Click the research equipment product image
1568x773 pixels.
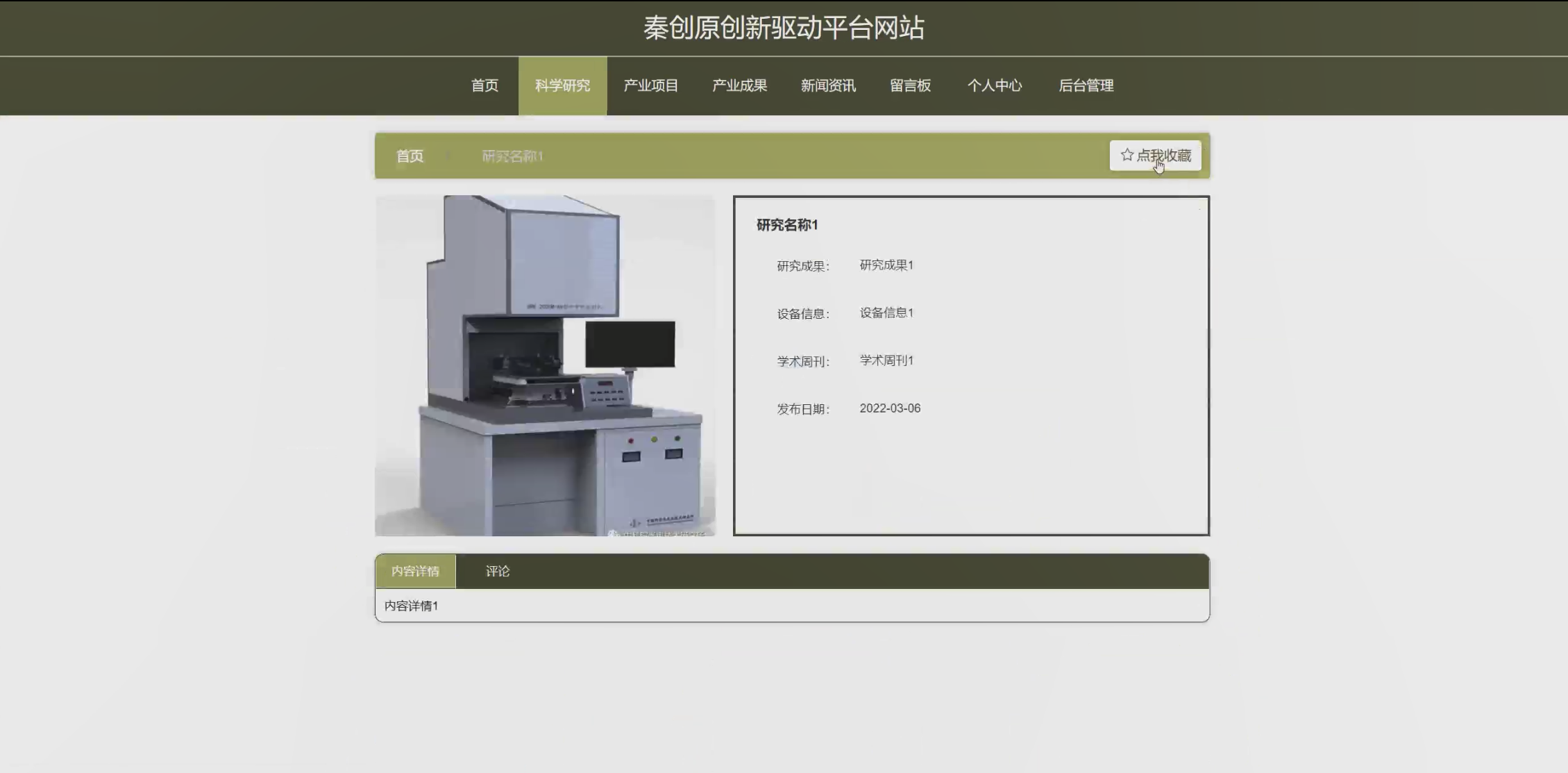point(545,366)
